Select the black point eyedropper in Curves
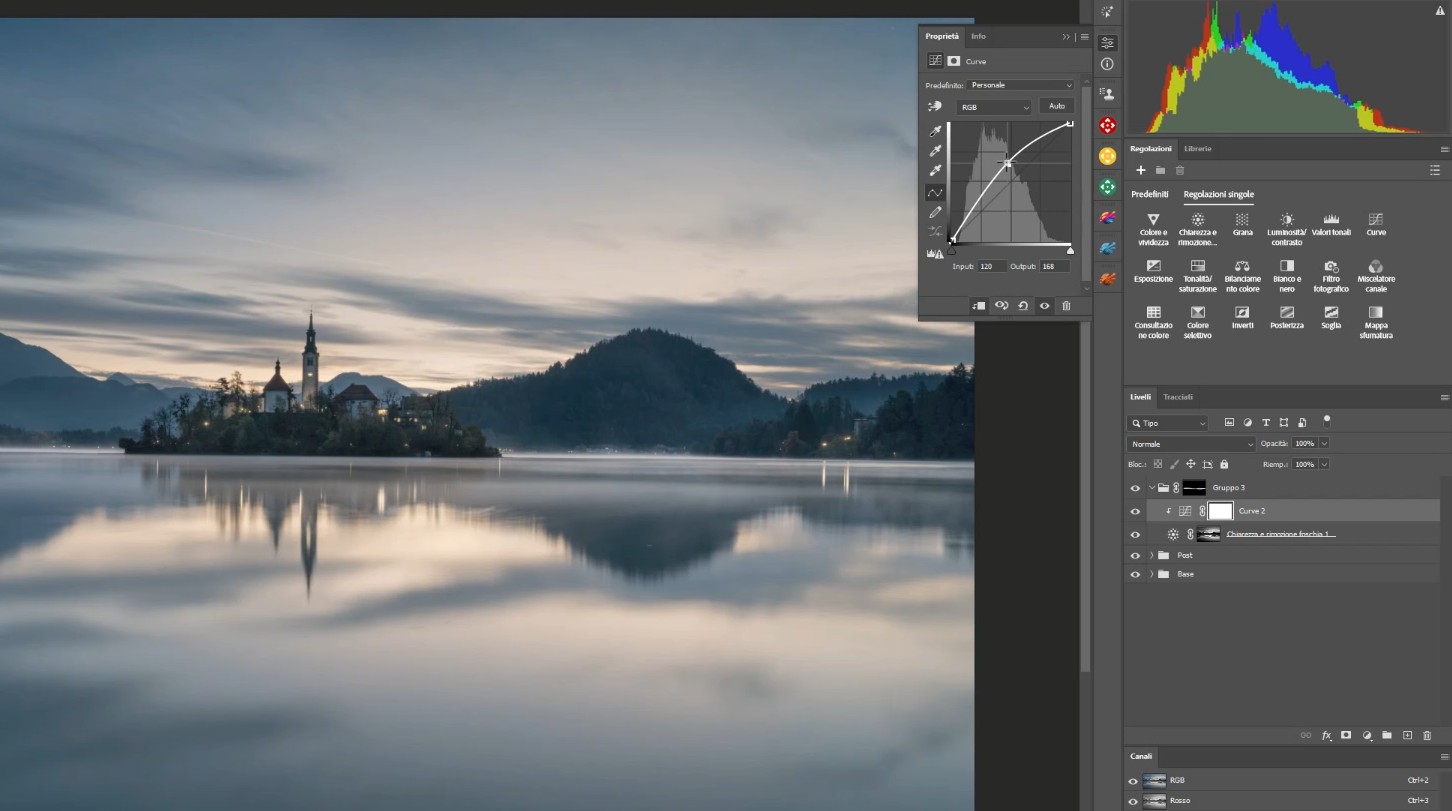Screen dimensions: 1452x811 (x=935, y=131)
